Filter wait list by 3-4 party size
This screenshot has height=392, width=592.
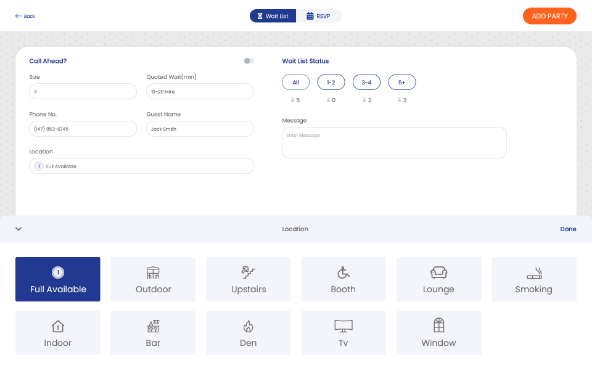coord(367,82)
